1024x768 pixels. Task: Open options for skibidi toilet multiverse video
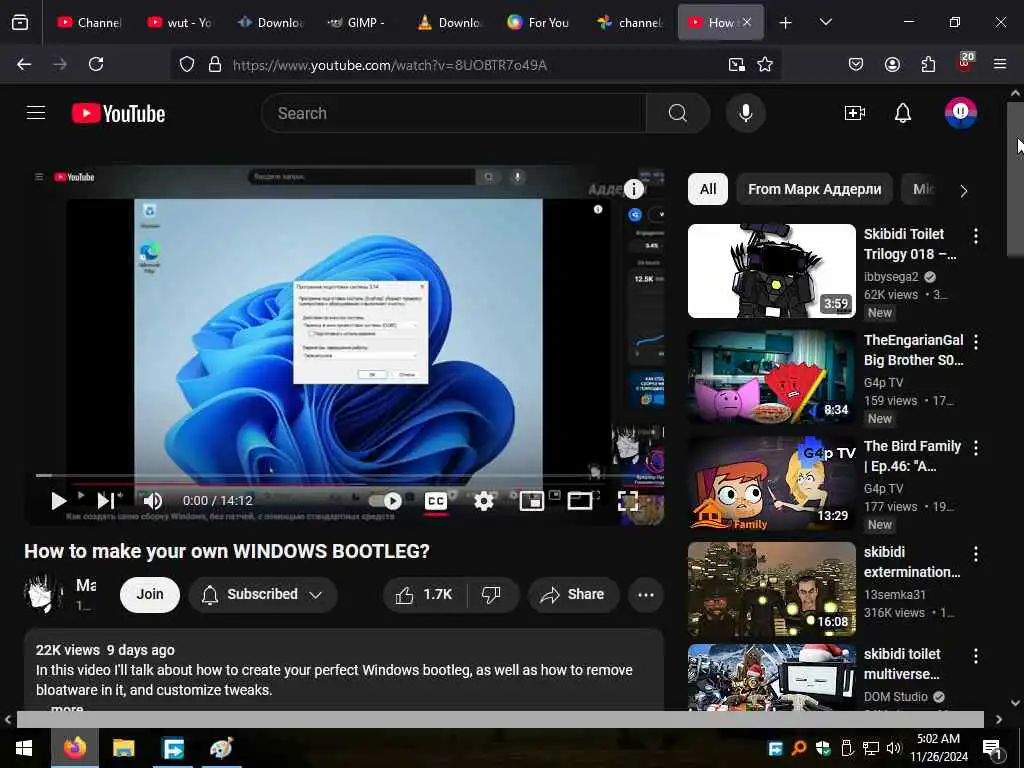pos(976,656)
